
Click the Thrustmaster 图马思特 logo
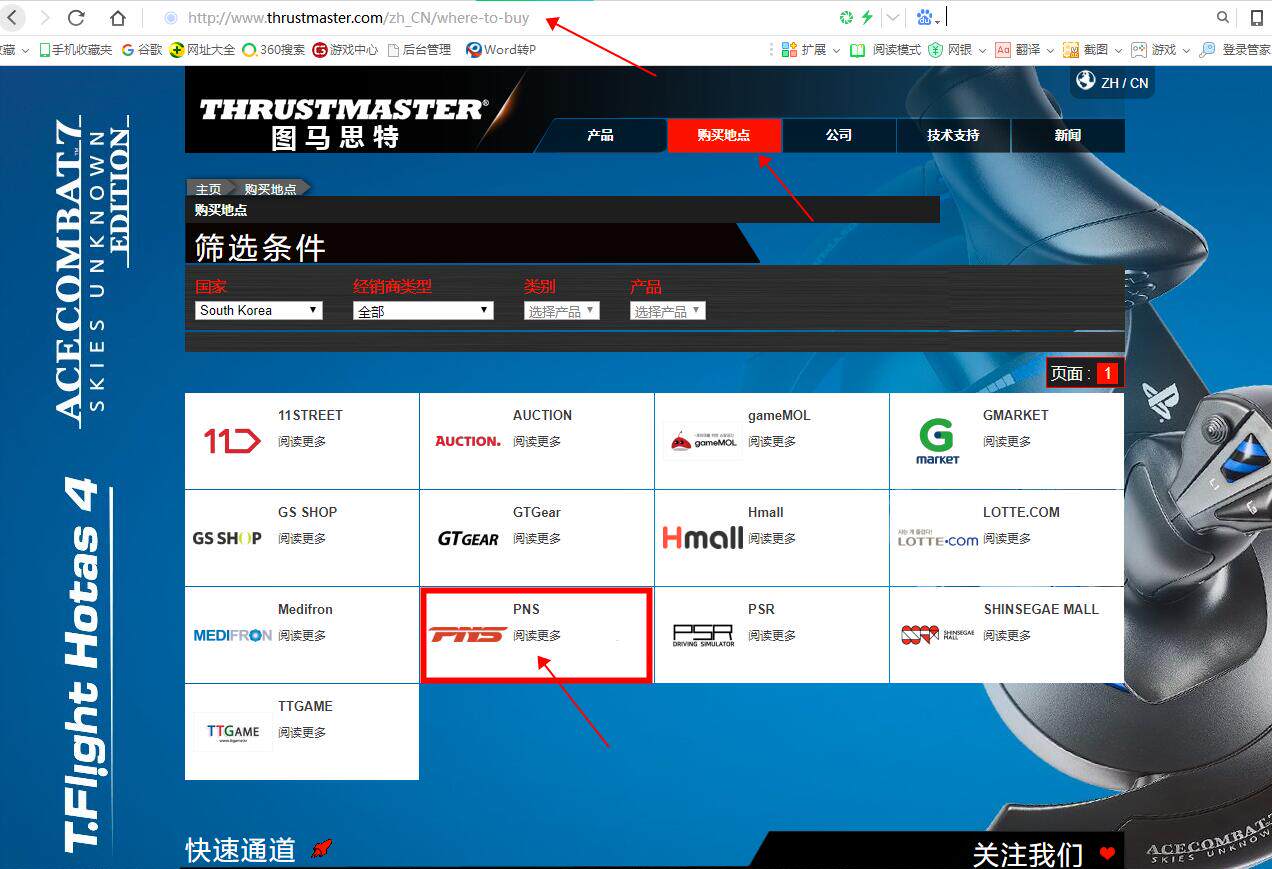(x=344, y=122)
